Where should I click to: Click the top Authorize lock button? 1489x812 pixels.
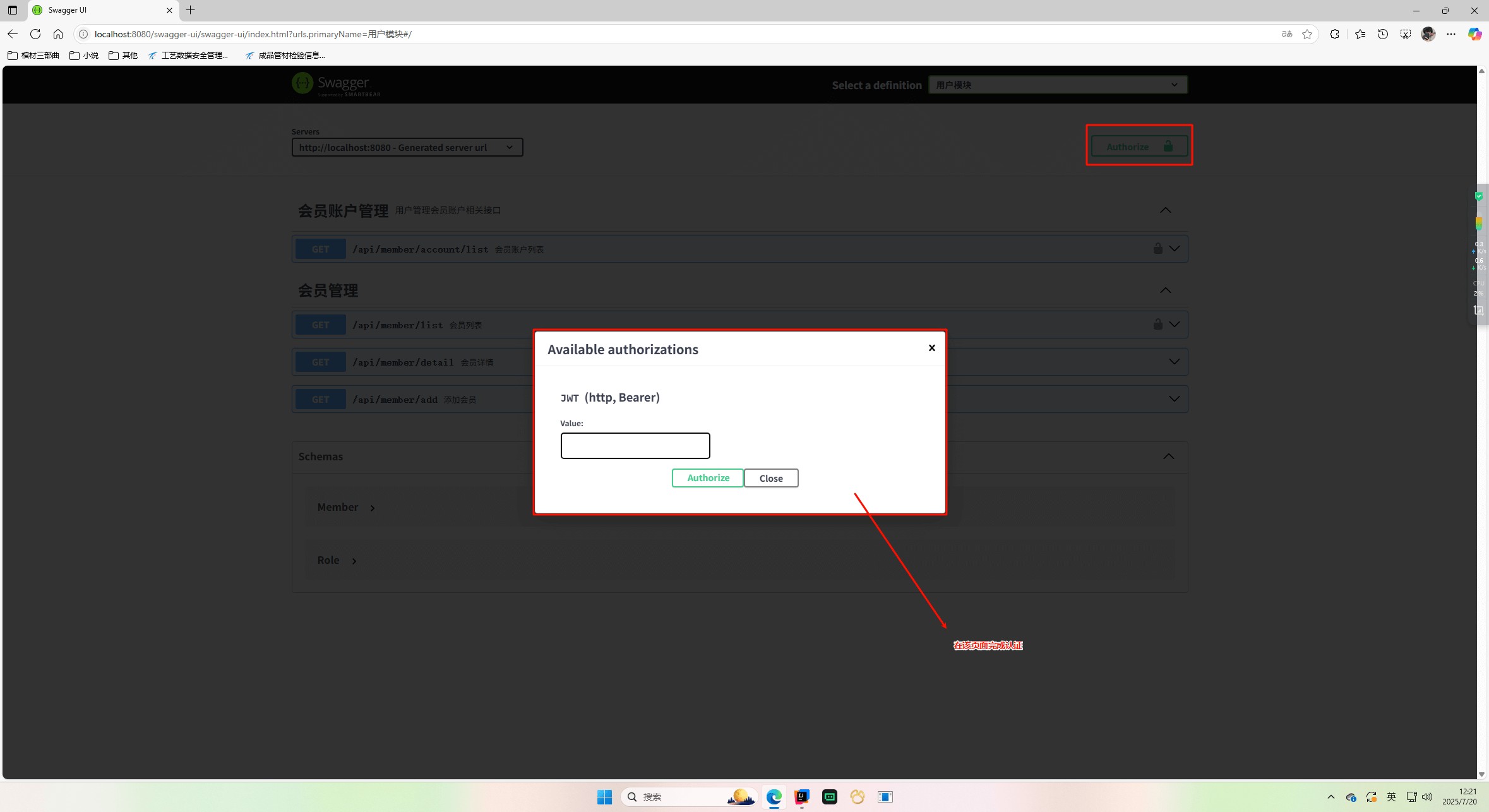tap(1139, 146)
